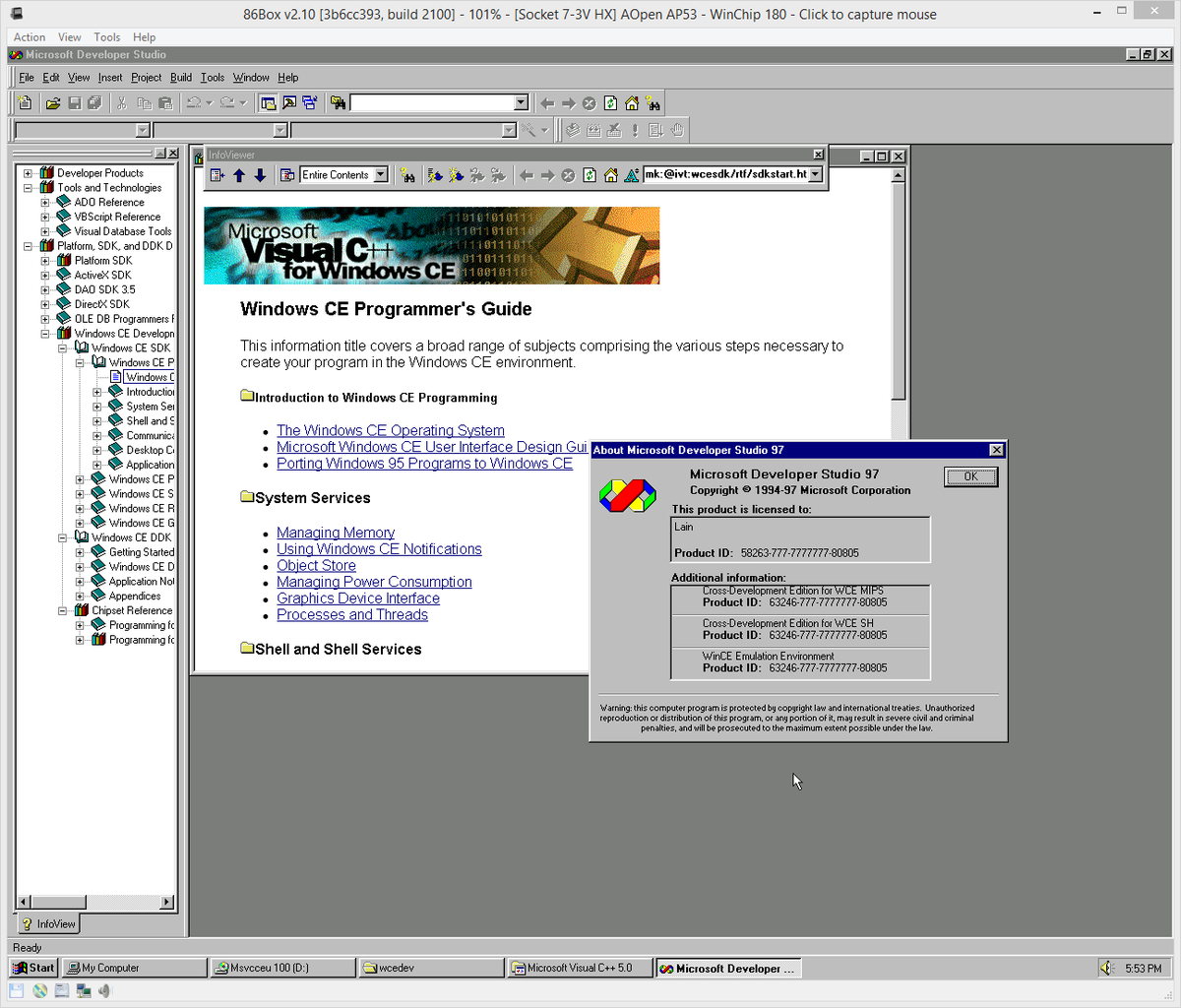
Task: Expand the ADO Reference node
Action: coord(45,203)
